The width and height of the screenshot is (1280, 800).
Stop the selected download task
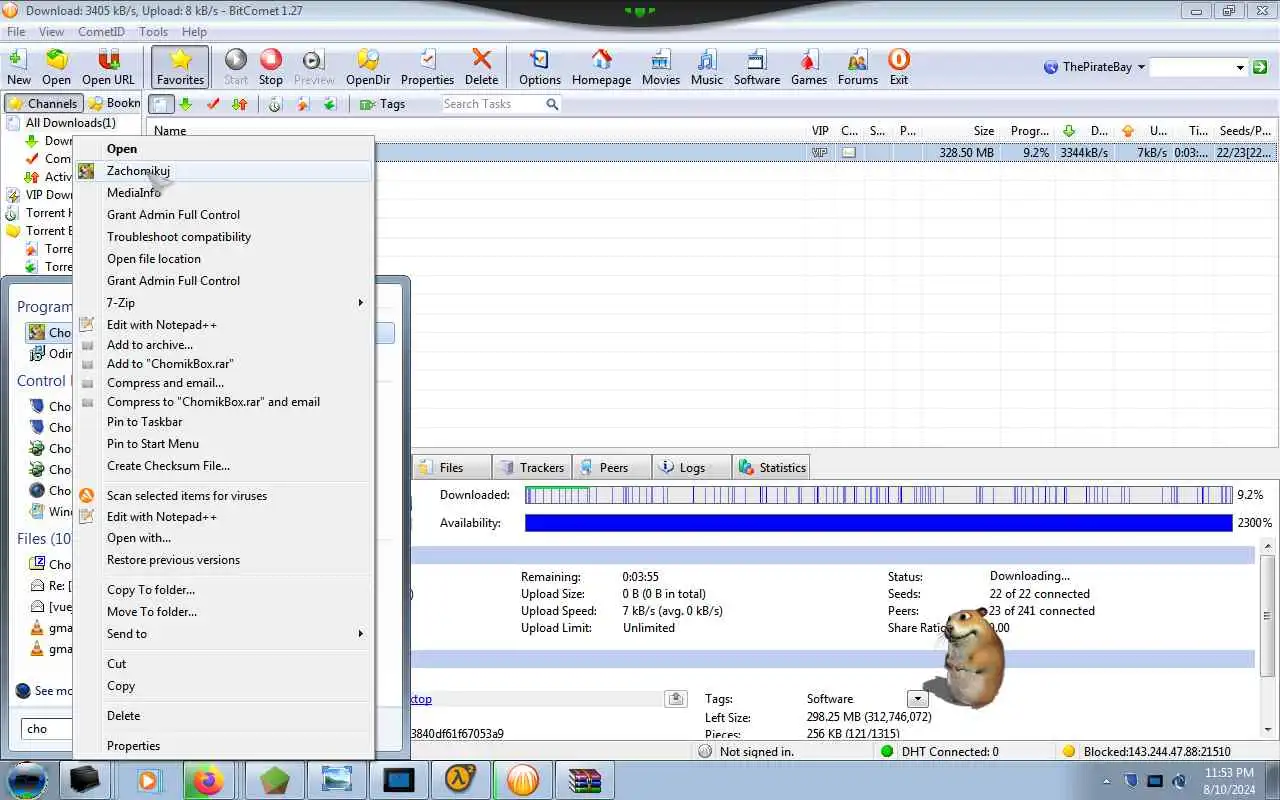coord(271,67)
